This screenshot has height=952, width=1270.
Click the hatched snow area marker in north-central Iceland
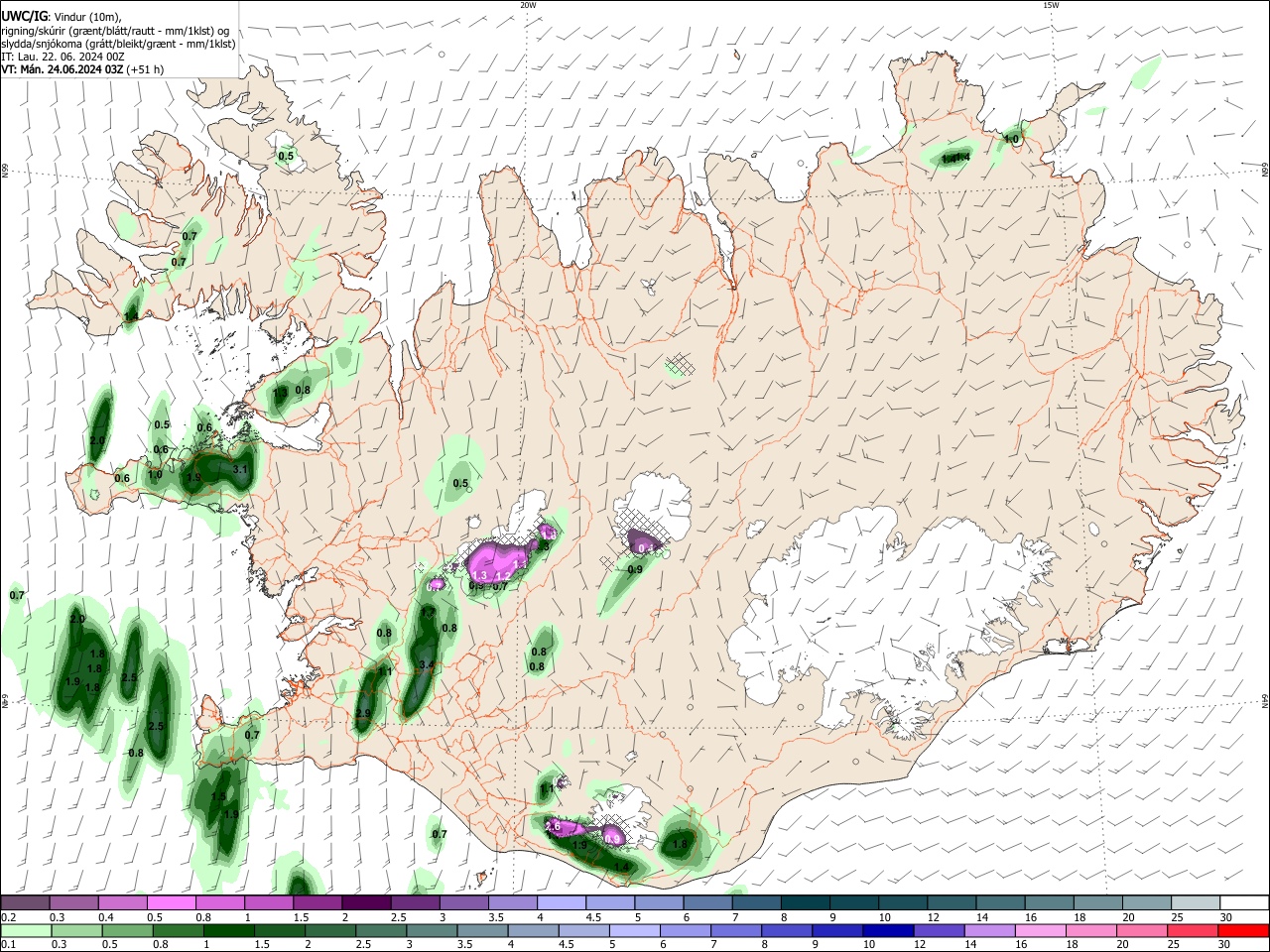680,364
